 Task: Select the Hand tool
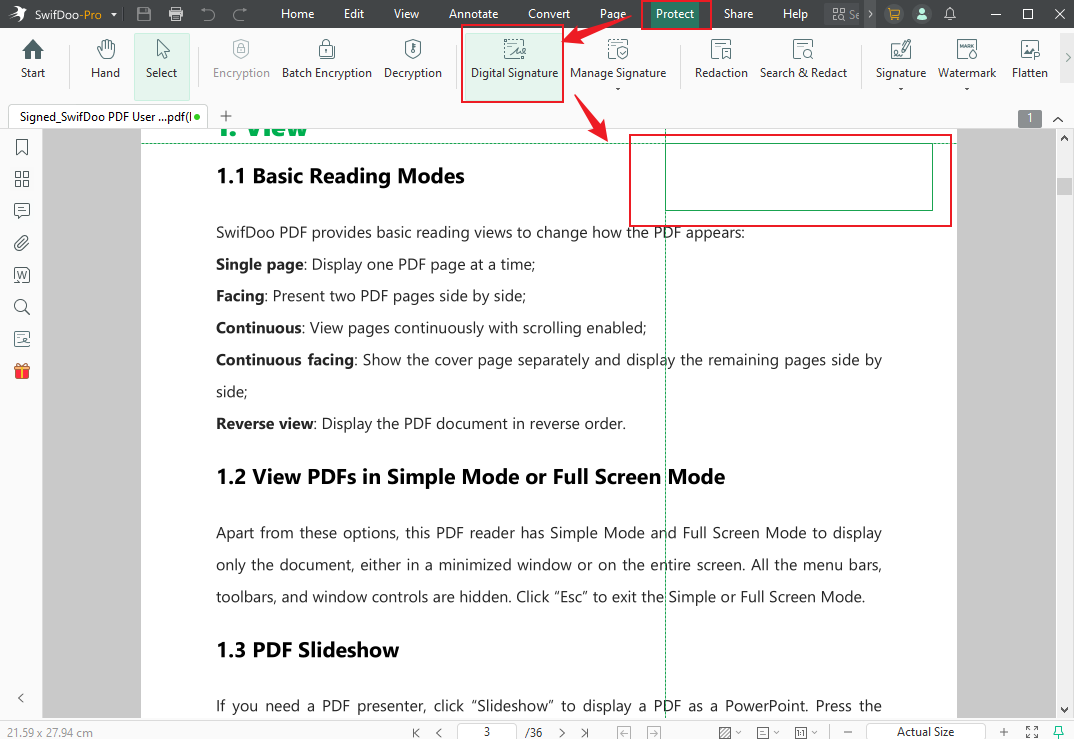coord(105,59)
